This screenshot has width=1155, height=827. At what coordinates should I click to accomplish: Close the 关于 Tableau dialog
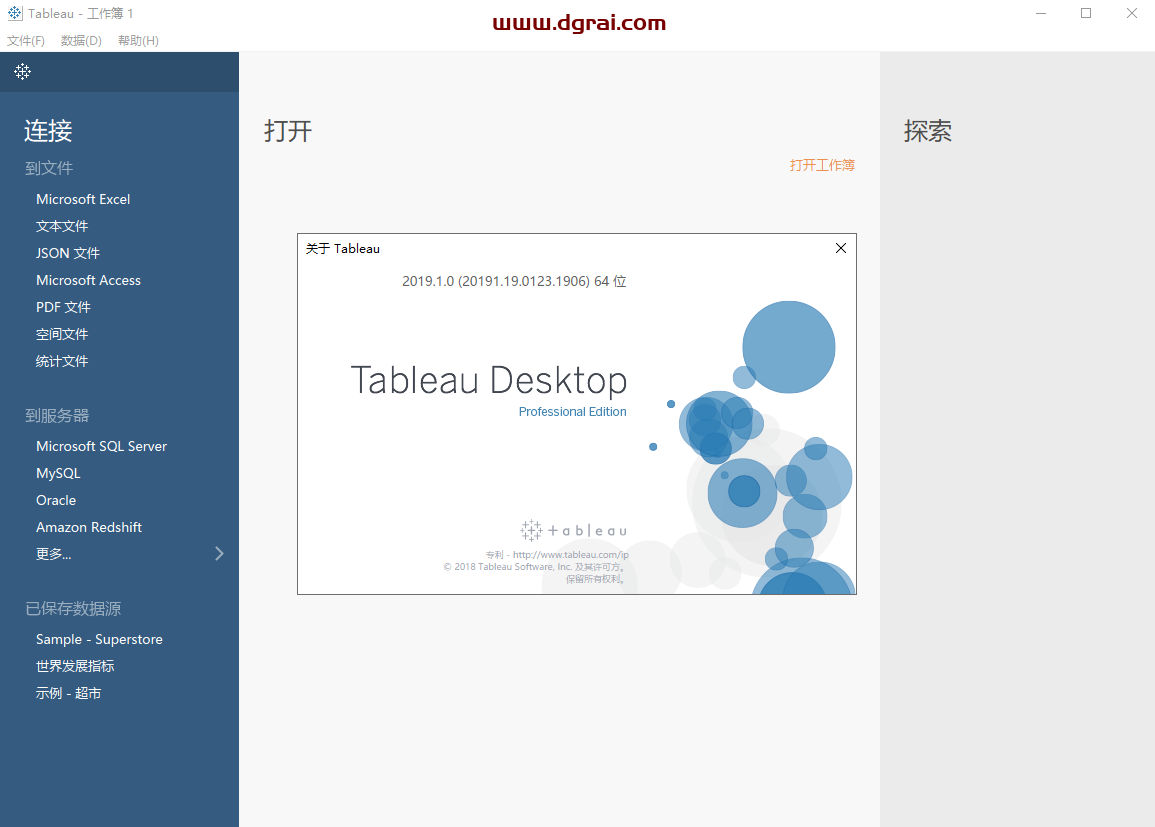840,248
